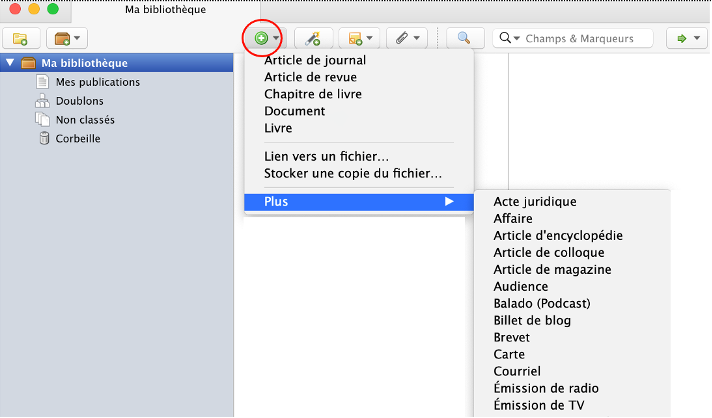Viewport: 712px width, 418px height.
Task: Click the New Collection folder icon
Action: pos(21,39)
